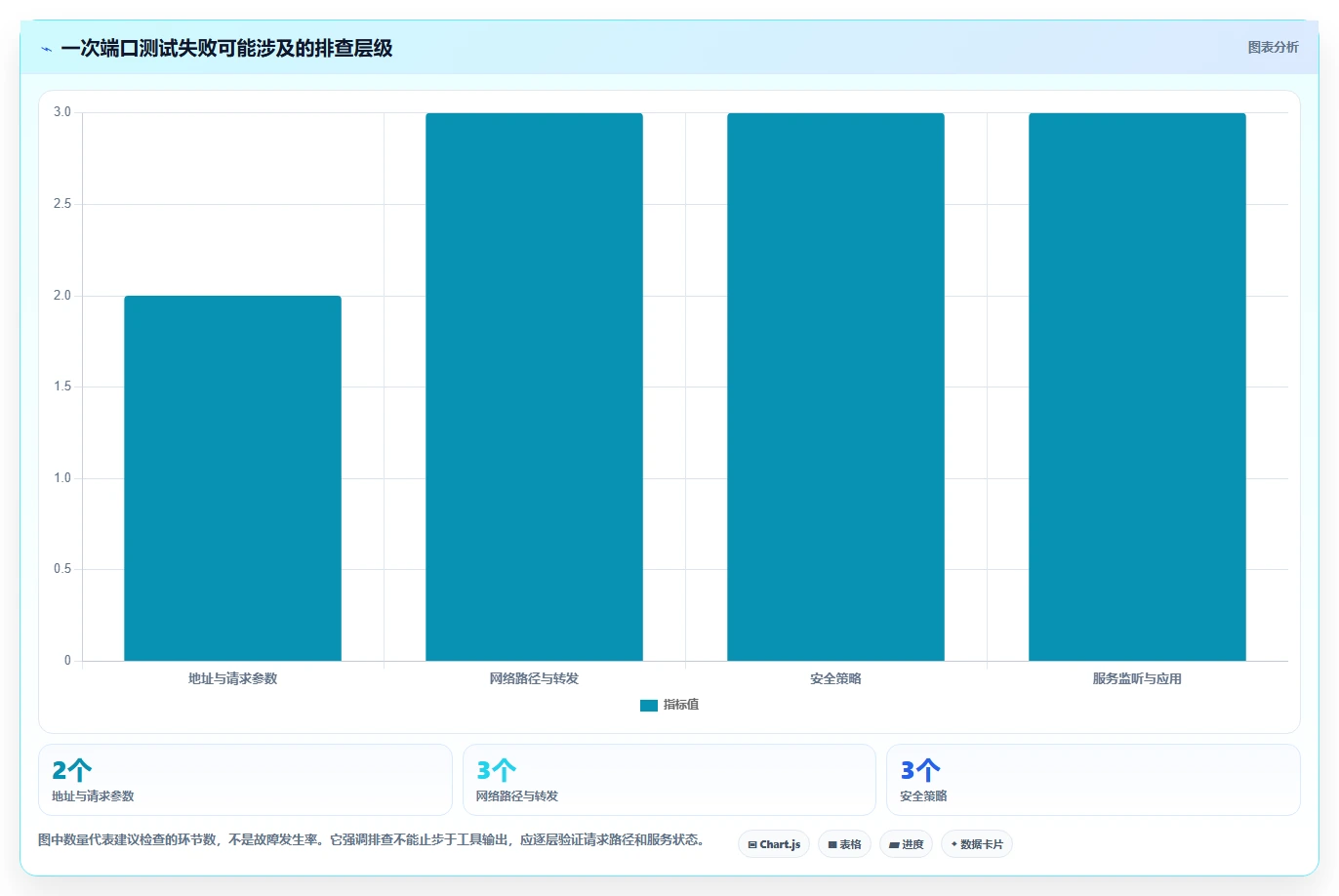Click y-axis value 0.5

[x=62, y=569]
